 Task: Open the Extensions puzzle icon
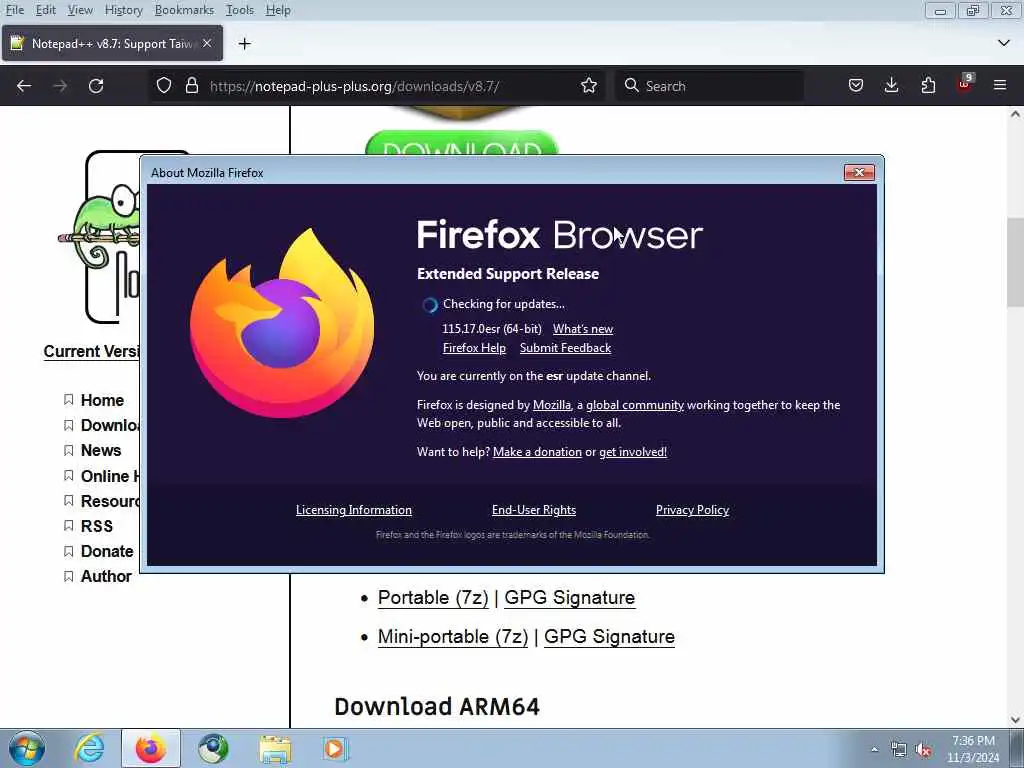tap(928, 86)
